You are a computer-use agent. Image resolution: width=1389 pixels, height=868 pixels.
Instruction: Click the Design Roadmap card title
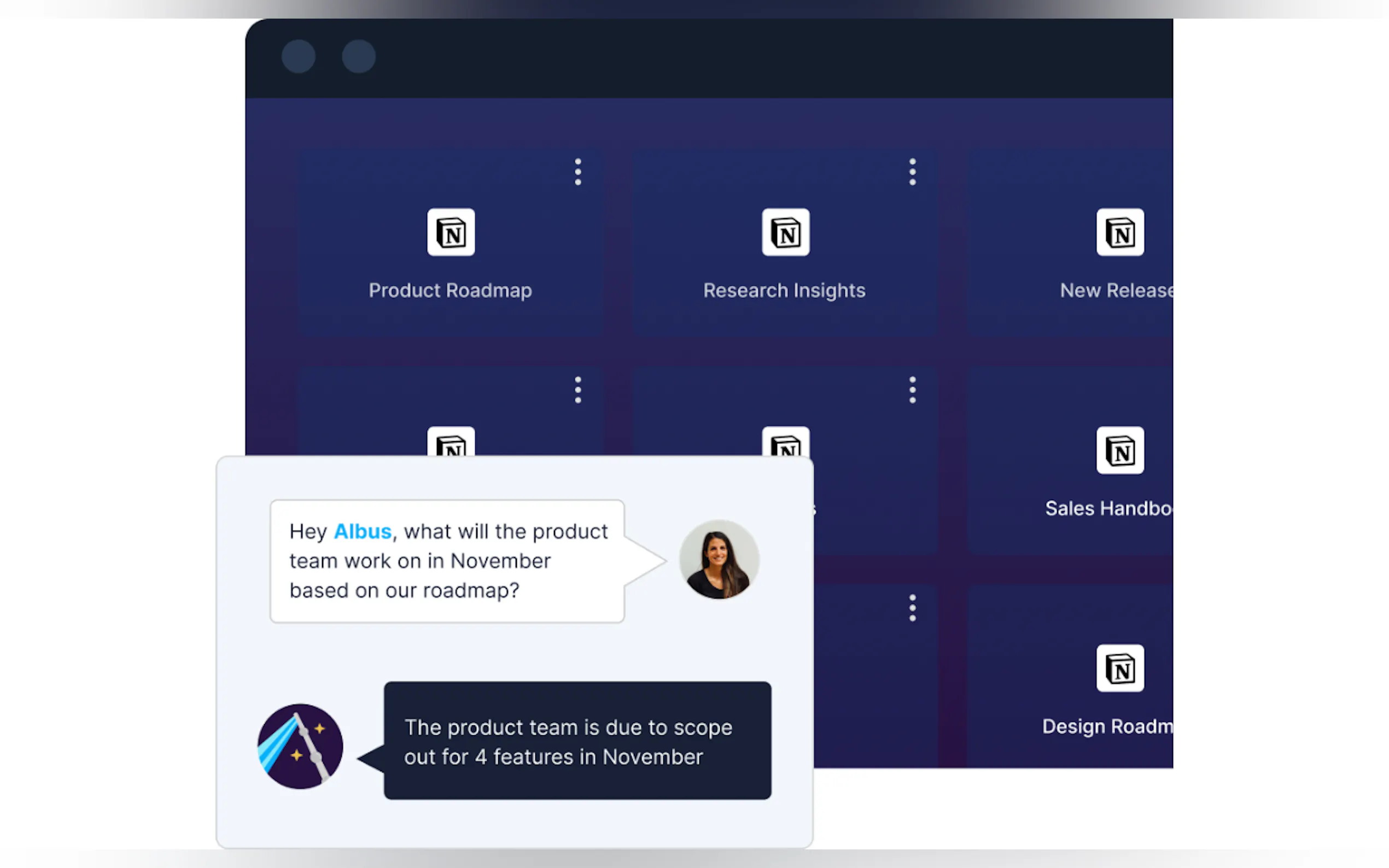1106,727
